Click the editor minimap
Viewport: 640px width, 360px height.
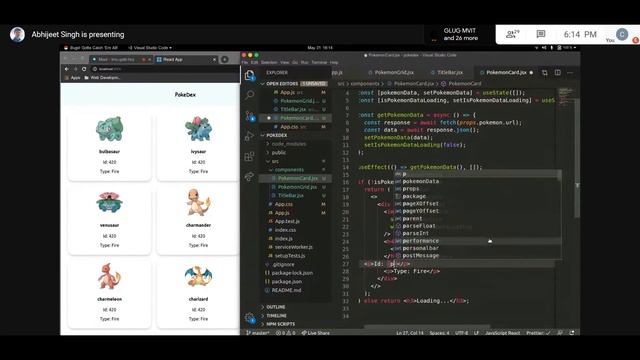click(x=565, y=98)
